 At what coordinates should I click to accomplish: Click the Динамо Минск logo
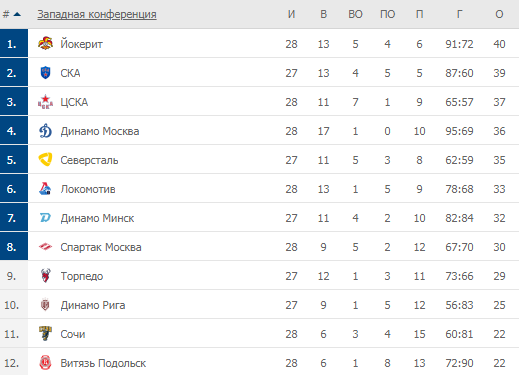pos(45,218)
